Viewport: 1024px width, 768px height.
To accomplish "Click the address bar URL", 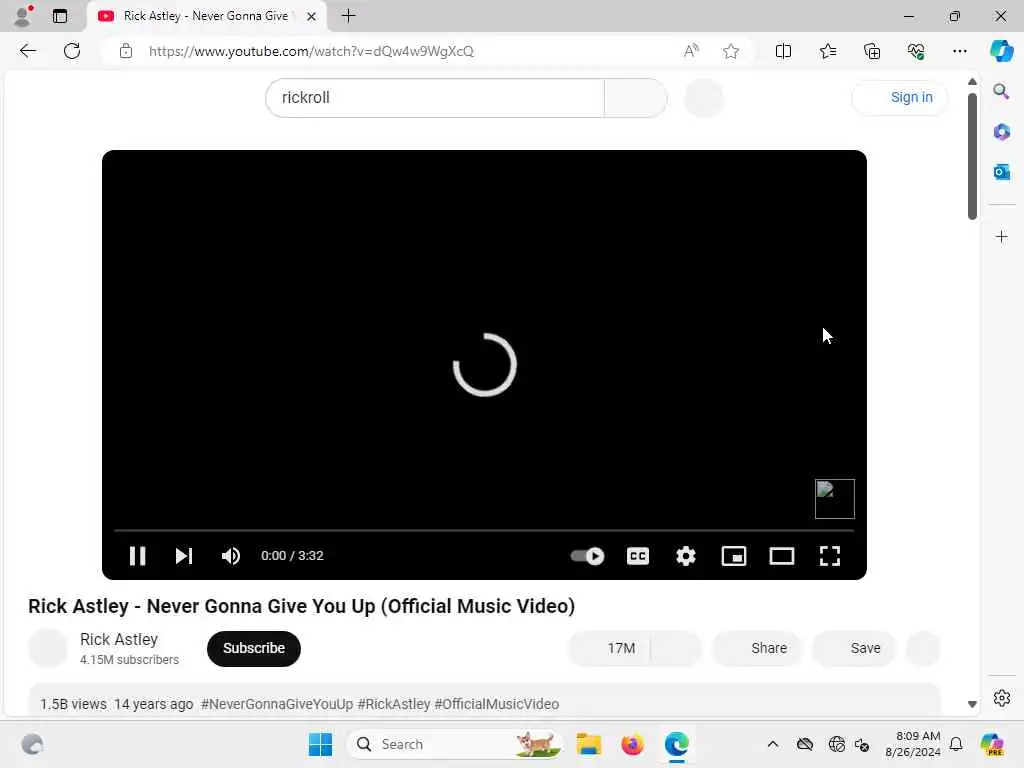I will point(312,51).
